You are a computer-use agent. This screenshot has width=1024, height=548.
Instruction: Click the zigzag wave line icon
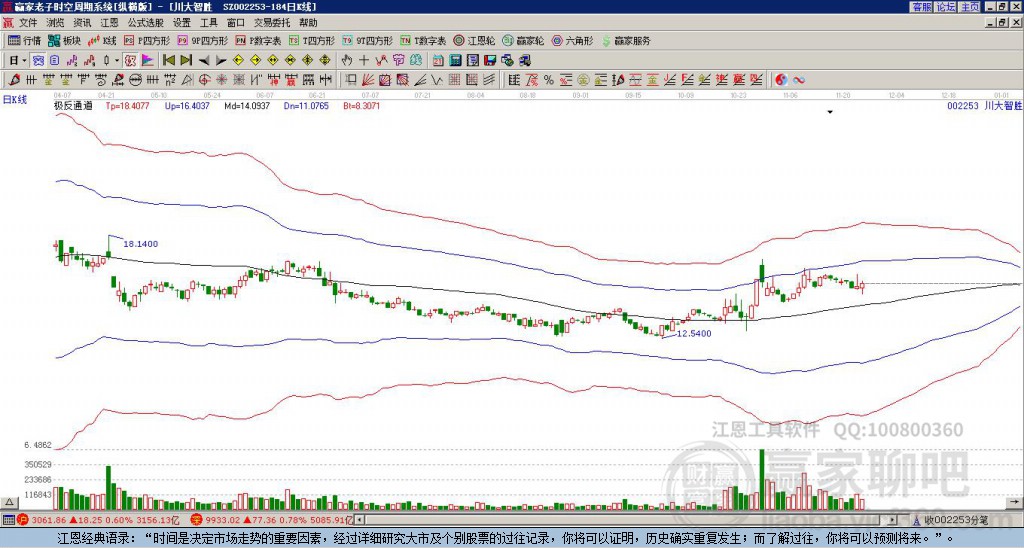(x=436, y=80)
